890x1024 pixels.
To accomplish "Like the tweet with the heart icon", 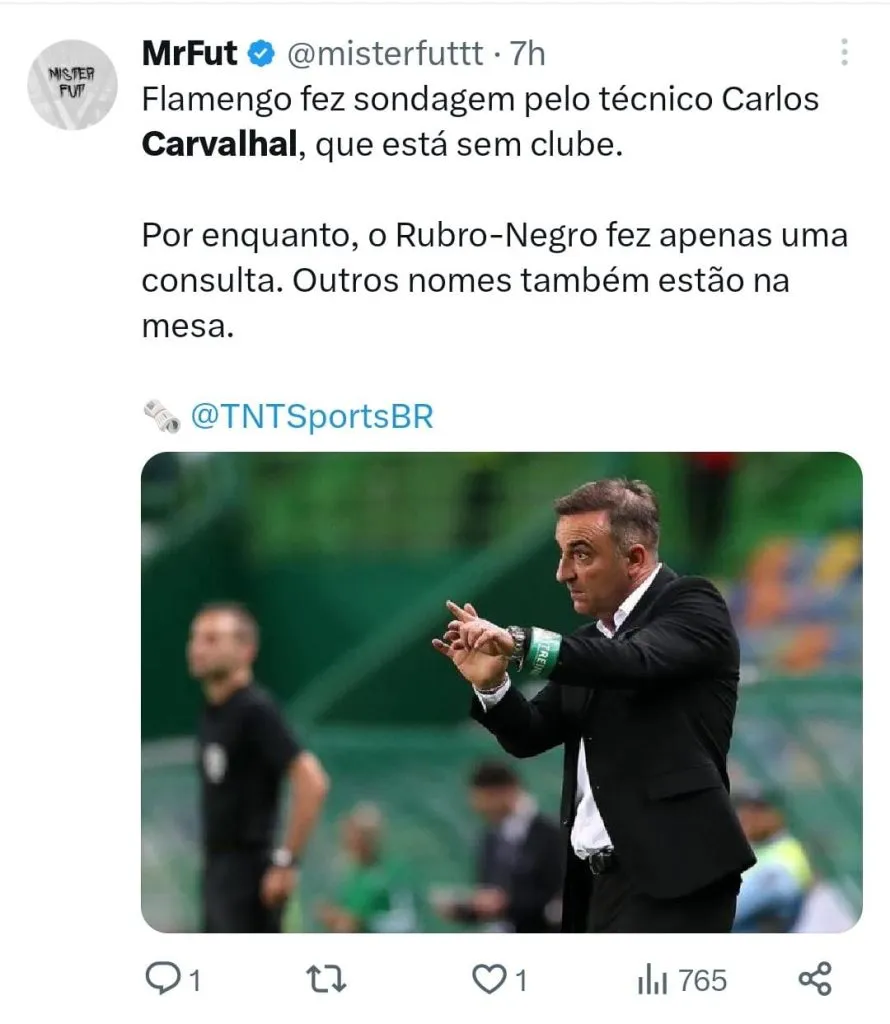I will [489, 979].
